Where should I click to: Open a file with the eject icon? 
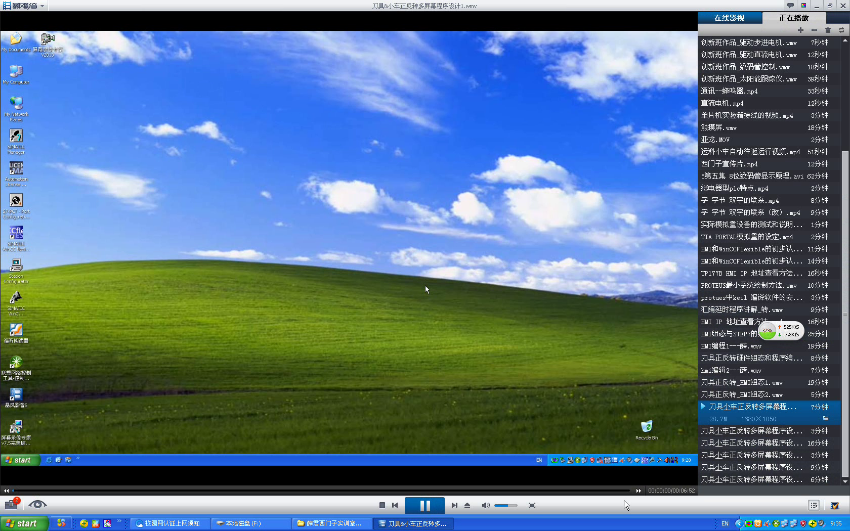467,505
